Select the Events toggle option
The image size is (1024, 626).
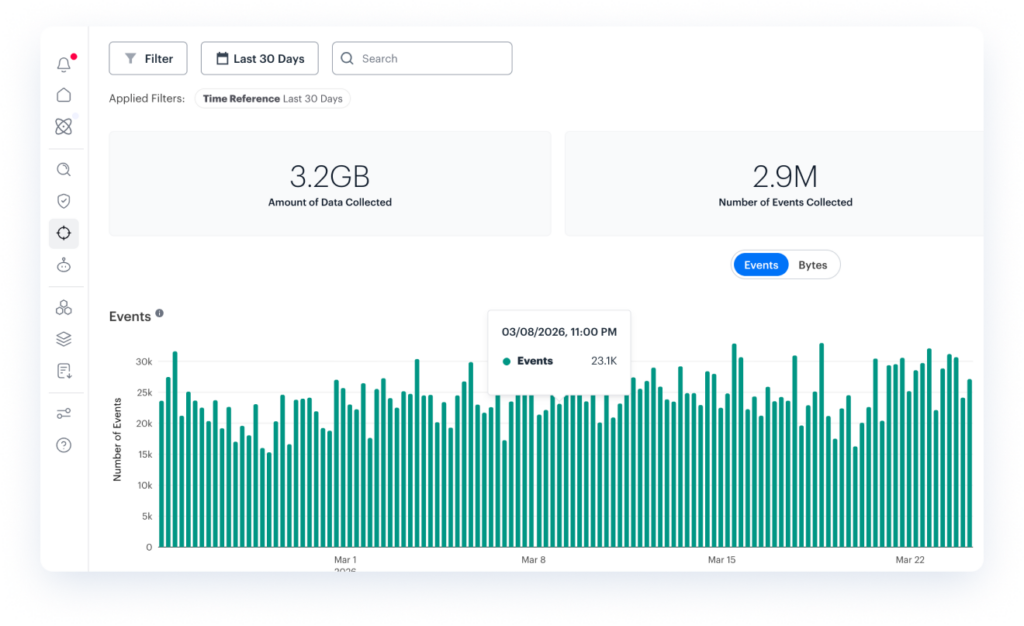tap(761, 265)
